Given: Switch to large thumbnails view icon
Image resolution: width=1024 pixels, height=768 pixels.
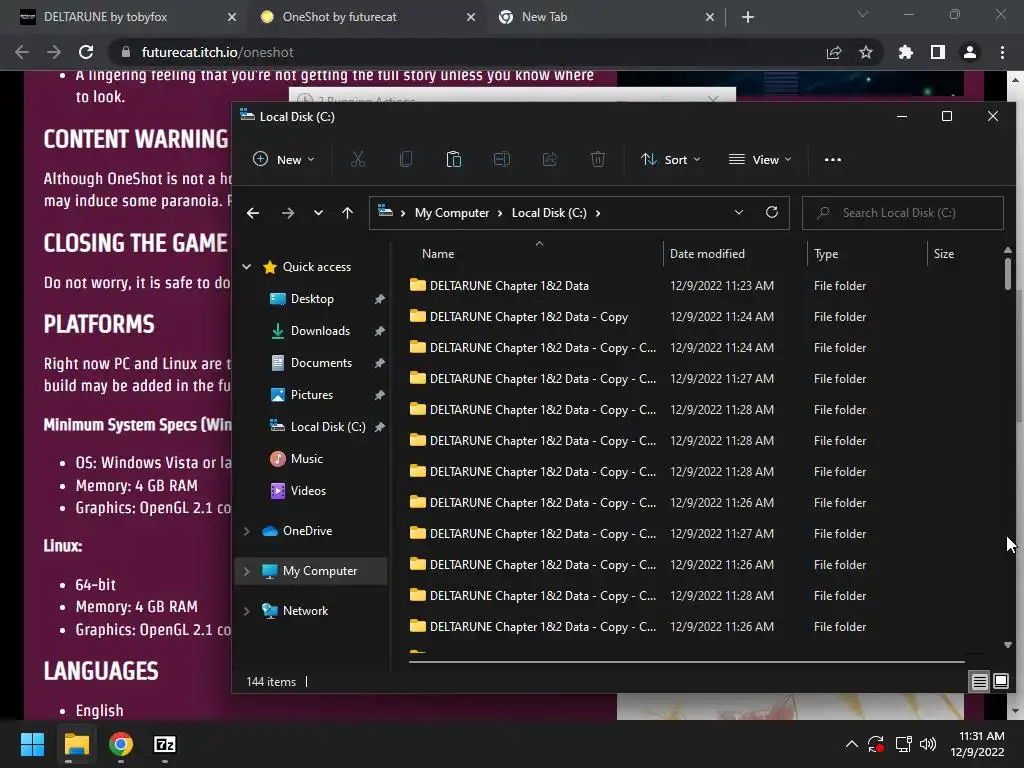Looking at the screenshot, I should click(x=1000, y=682).
